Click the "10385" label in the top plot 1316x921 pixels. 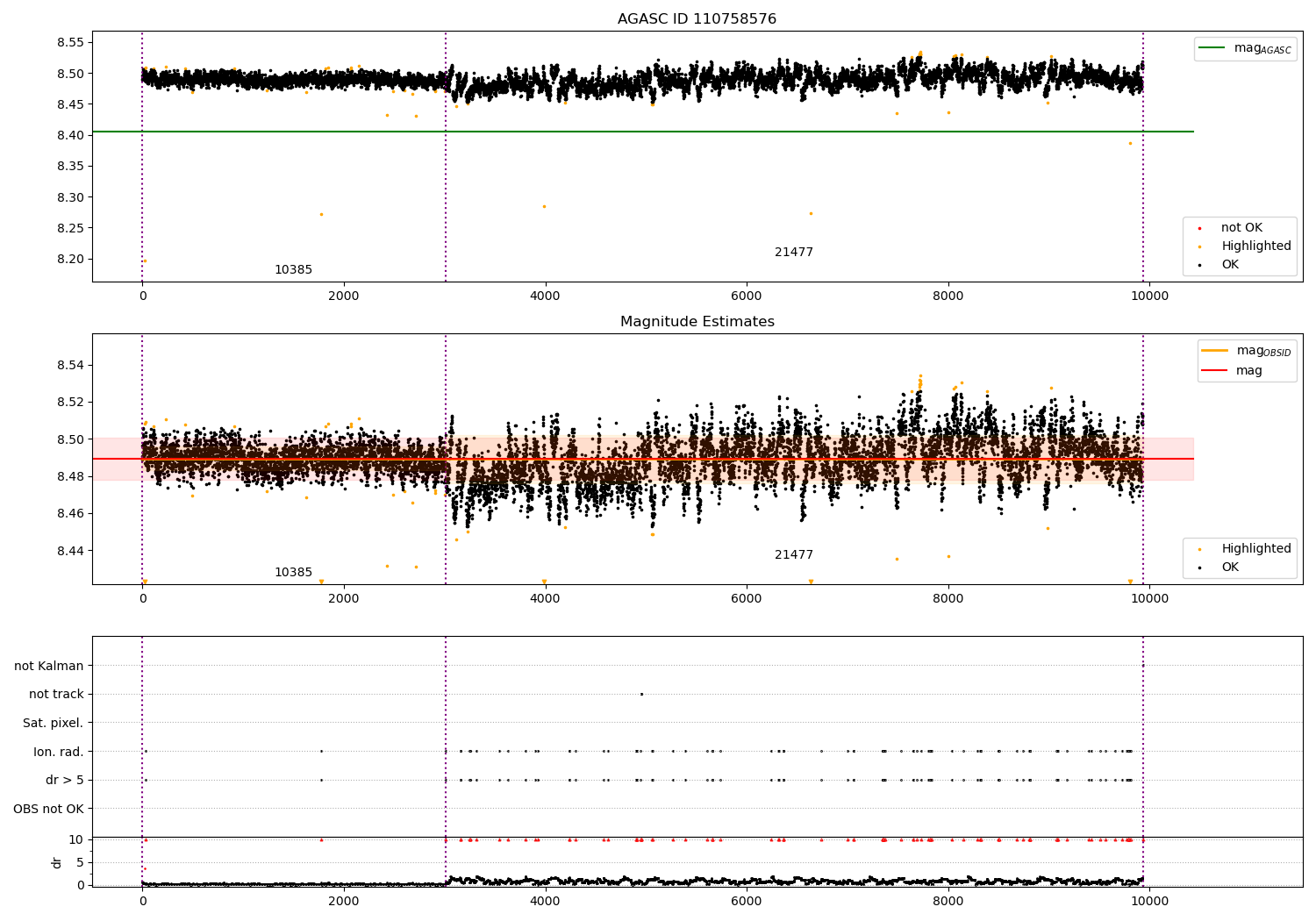tap(293, 270)
